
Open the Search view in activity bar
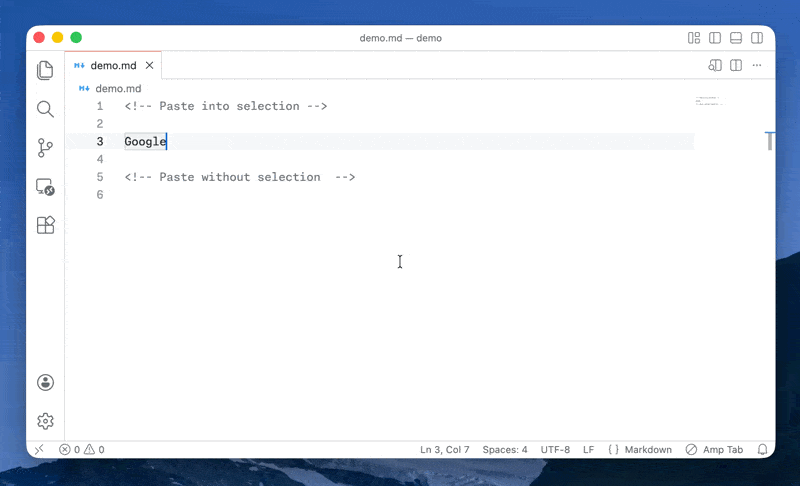click(45, 109)
